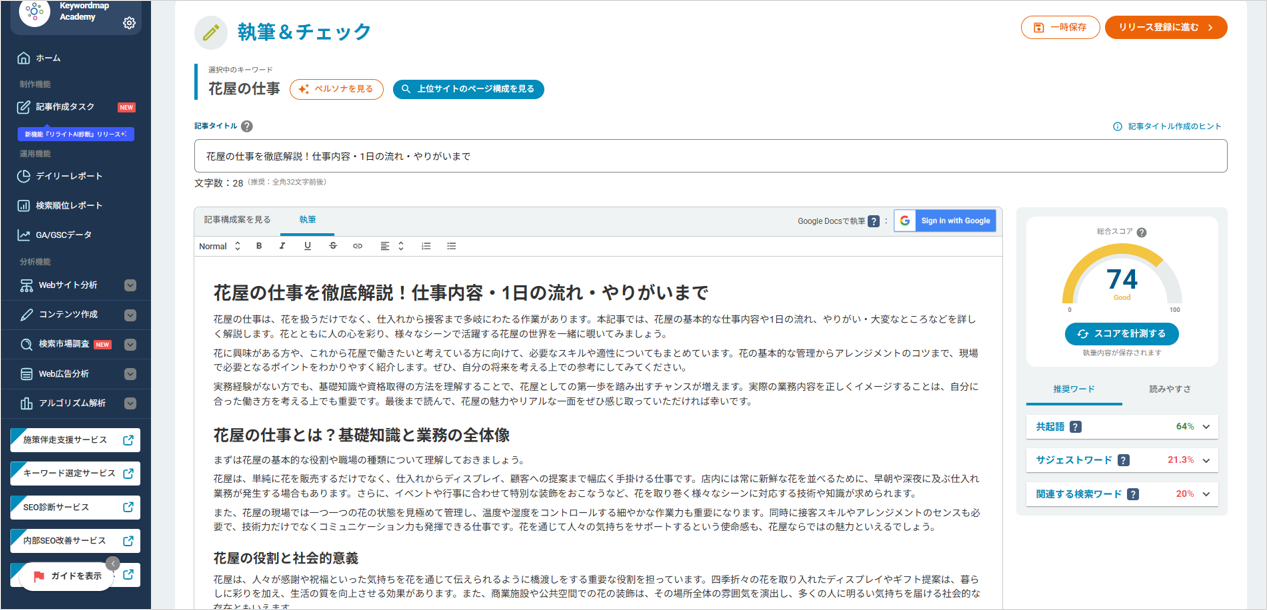Image resolution: width=1267 pixels, height=610 pixels.
Task: Apply italic formatting to the article text
Action: (x=283, y=246)
